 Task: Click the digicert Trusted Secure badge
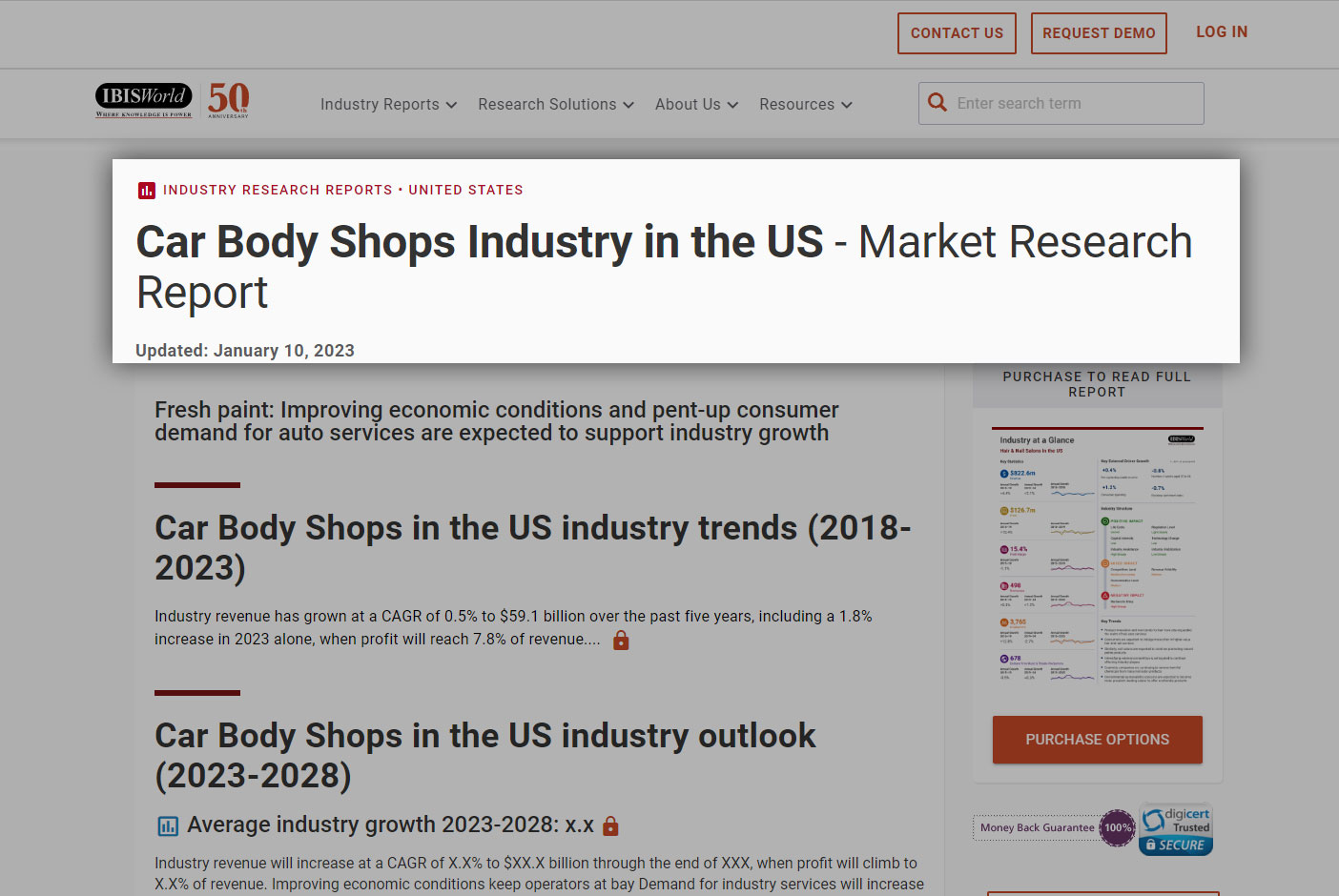1175,828
